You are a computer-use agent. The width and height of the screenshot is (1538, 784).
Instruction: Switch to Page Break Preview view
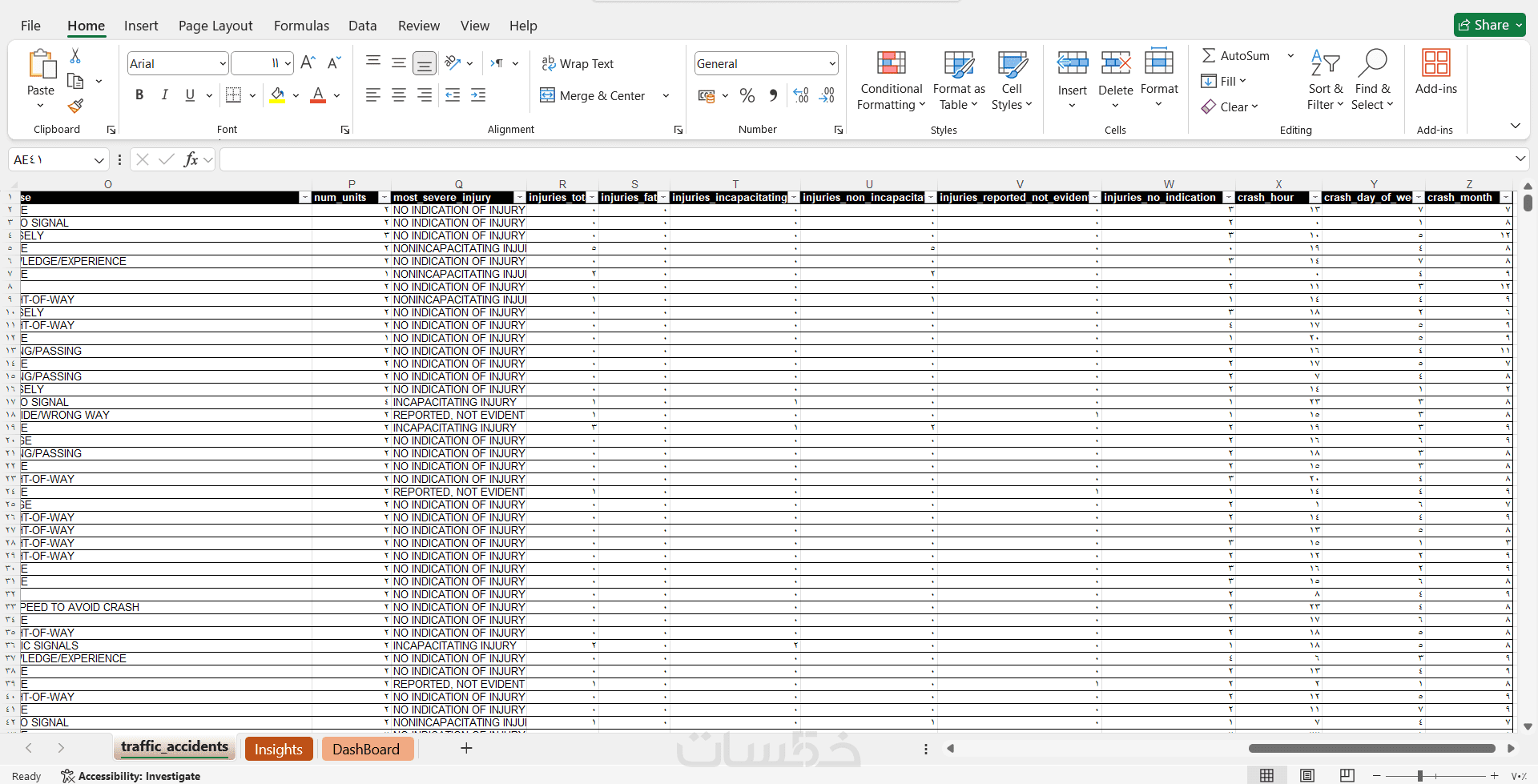pos(1347,775)
